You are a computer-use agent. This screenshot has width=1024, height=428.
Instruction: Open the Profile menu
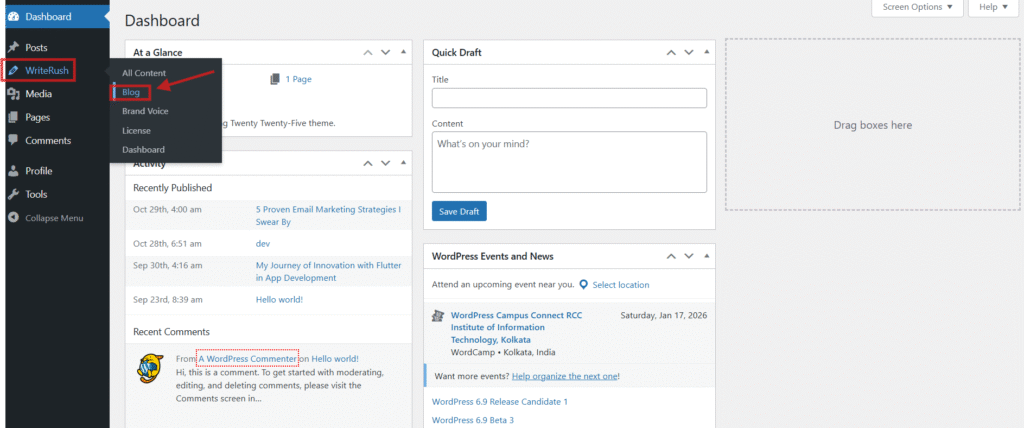pos(39,171)
